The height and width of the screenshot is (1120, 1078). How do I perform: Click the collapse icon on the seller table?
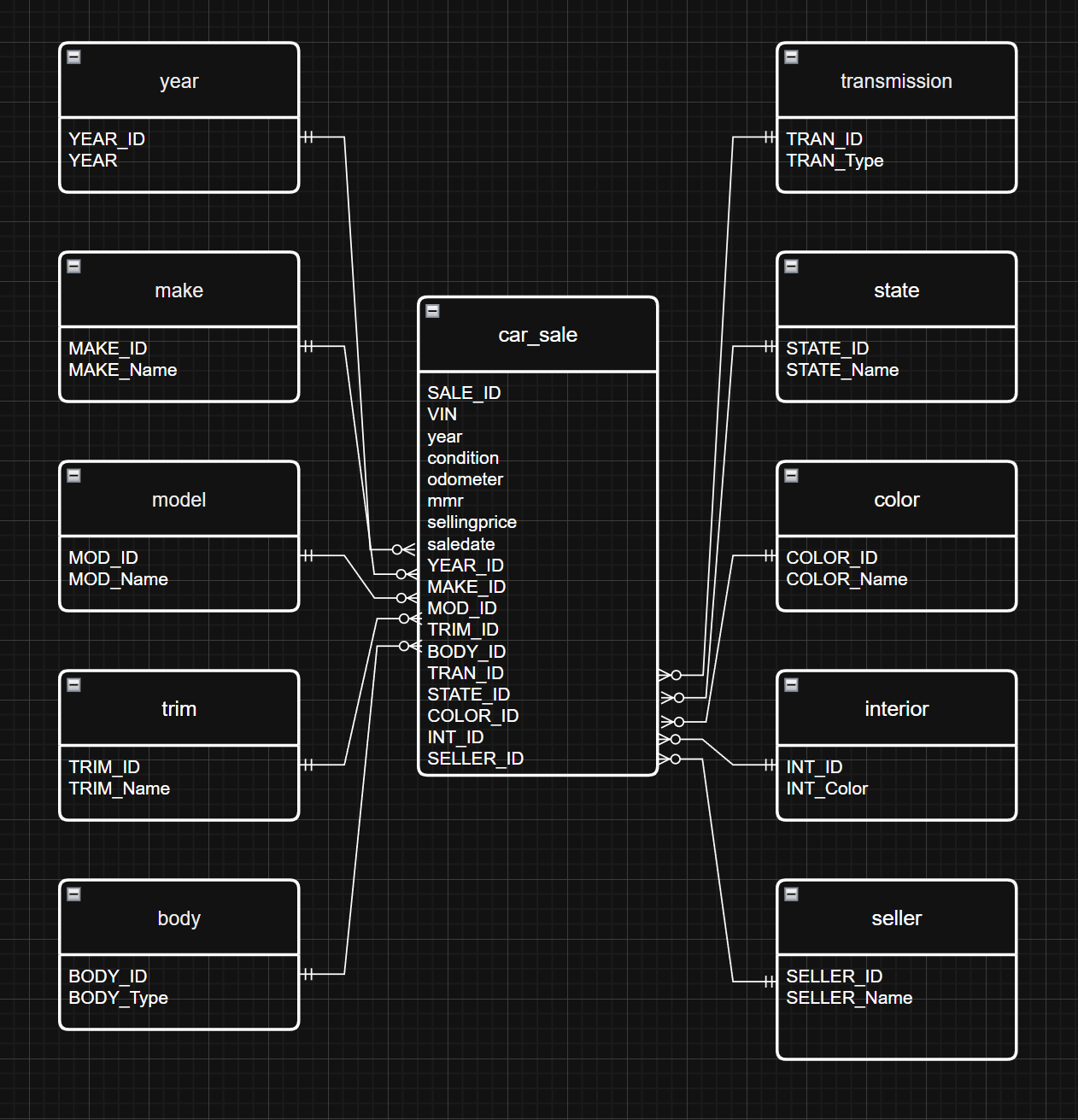click(x=792, y=894)
